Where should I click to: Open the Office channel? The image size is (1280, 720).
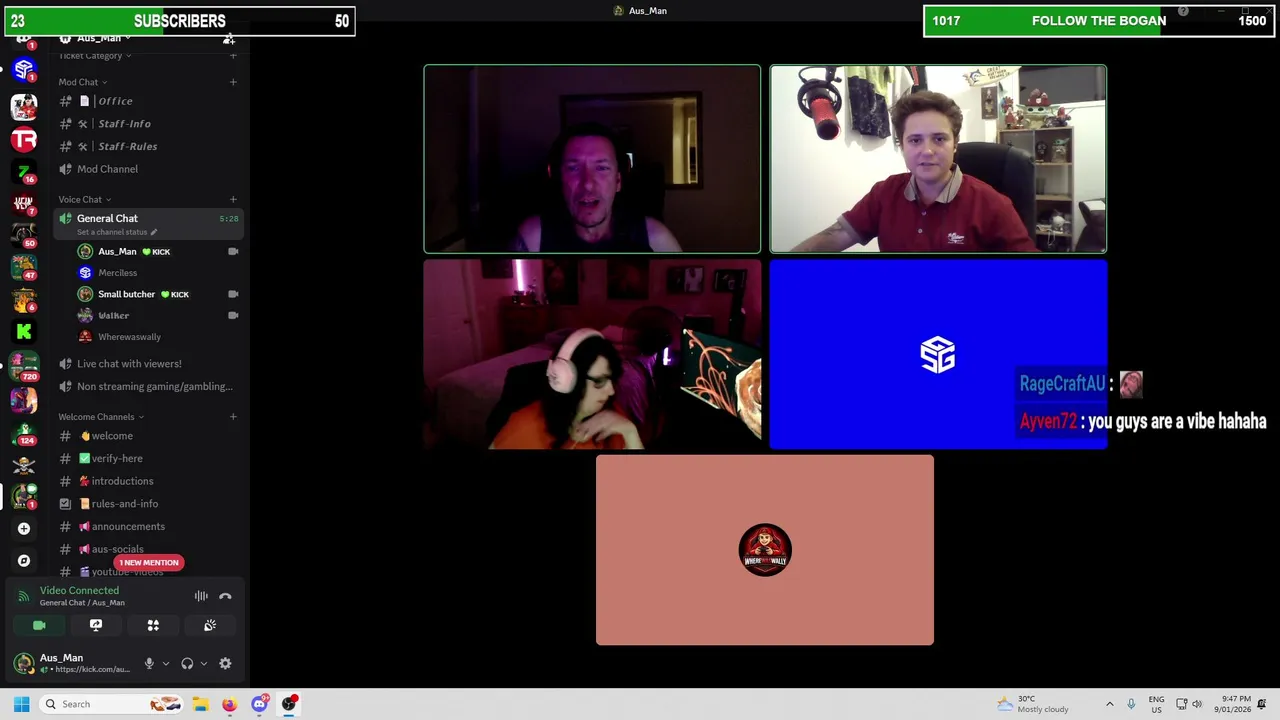click(148, 101)
